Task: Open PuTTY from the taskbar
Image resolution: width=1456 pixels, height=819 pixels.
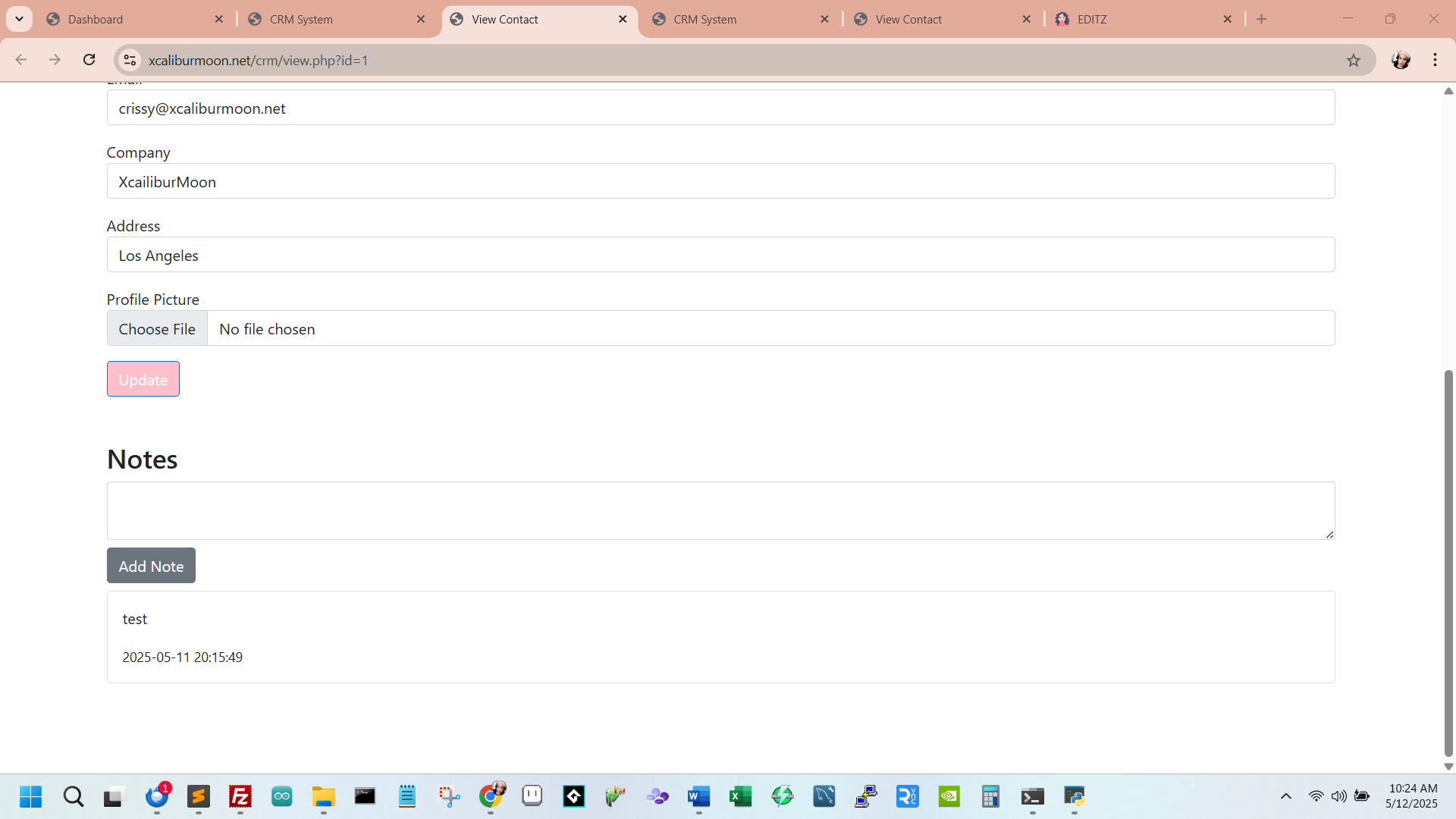Action: pyautogui.click(x=866, y=796)
